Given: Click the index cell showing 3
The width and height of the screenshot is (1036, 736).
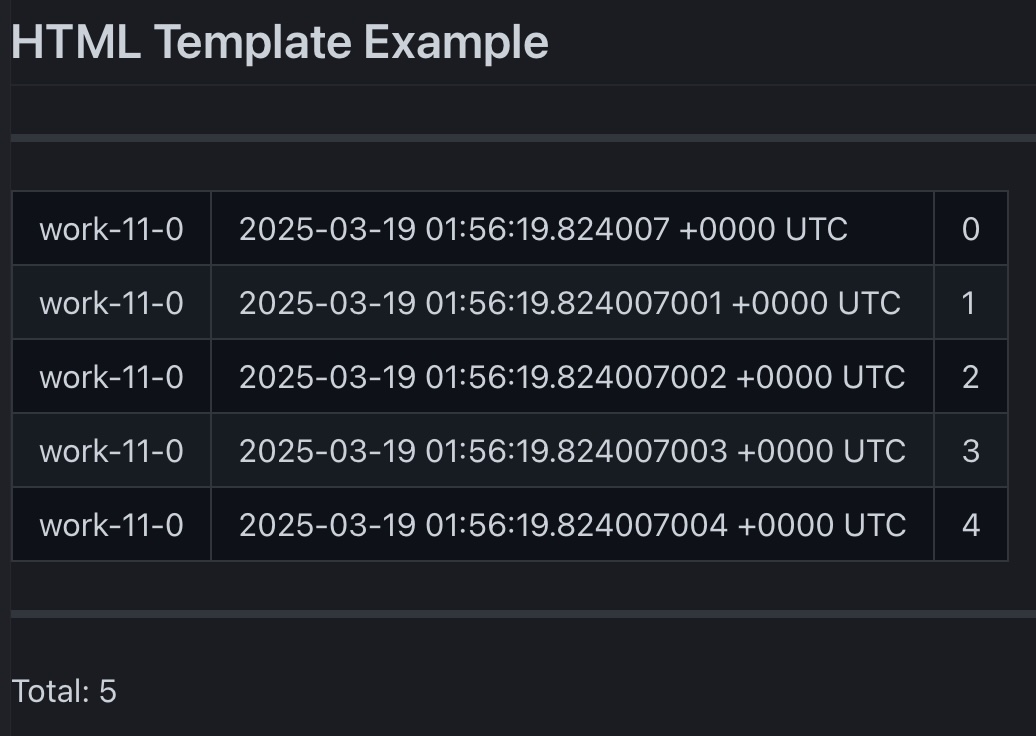Looking at the screenshot, I should [x=970, y=451].
